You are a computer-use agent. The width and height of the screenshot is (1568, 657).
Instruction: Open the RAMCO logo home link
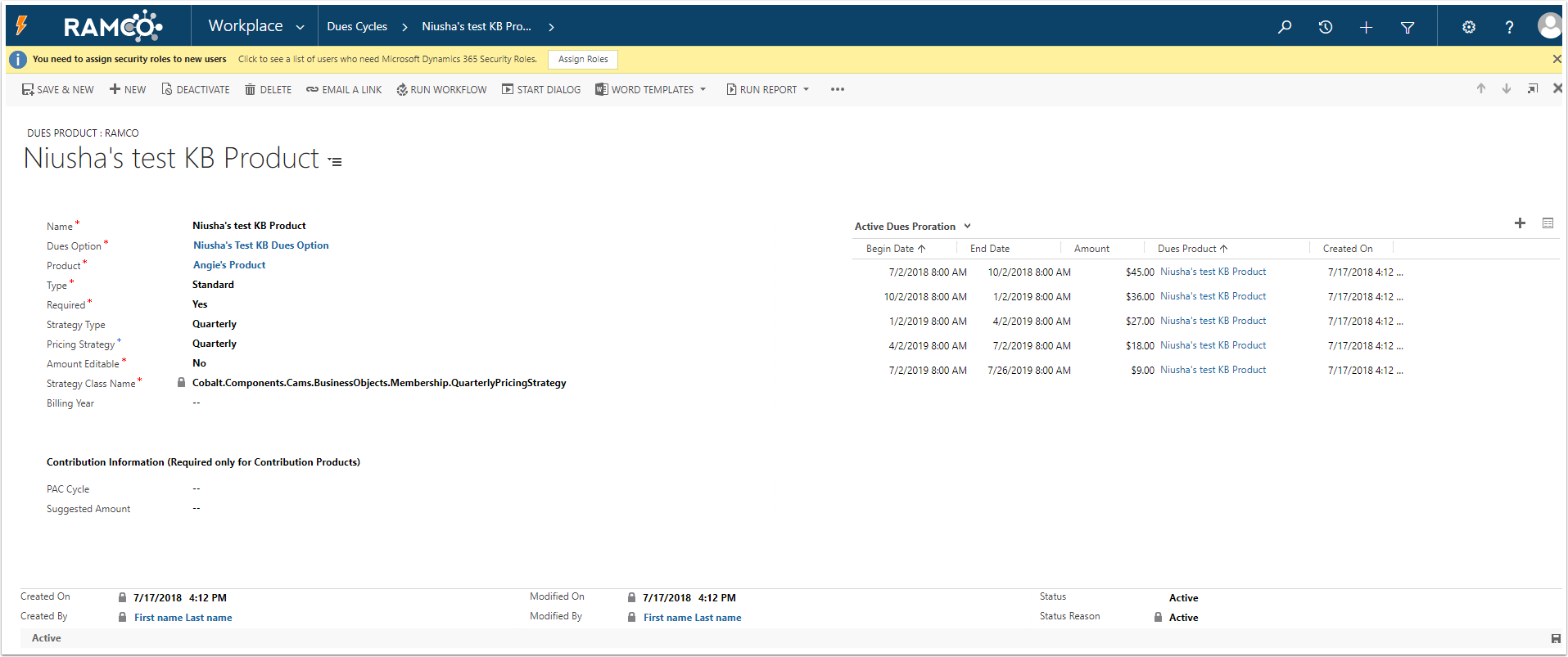[x=113, y=26]
